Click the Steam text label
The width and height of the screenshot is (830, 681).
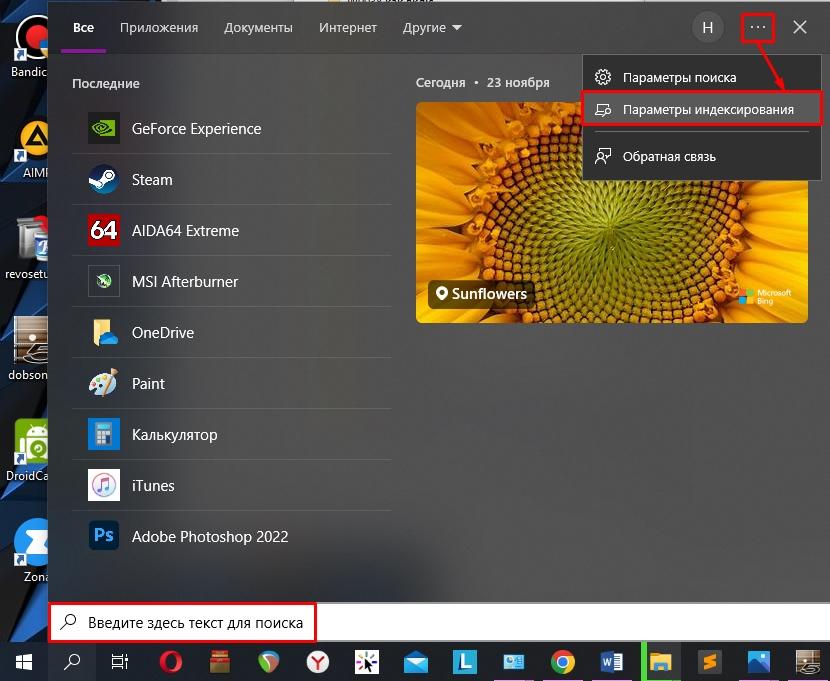(152, 180)
